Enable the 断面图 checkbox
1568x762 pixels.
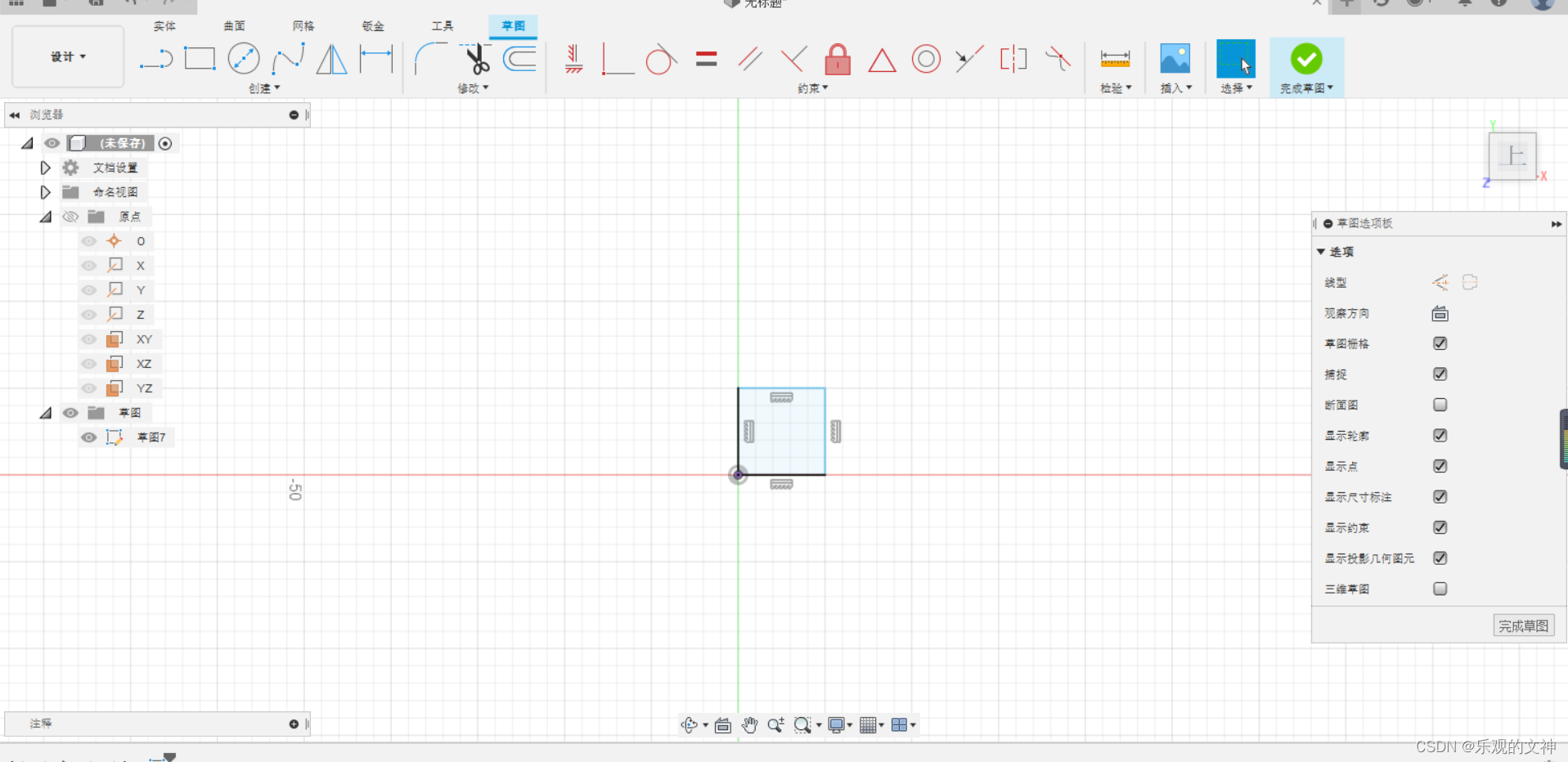pos(1440,405)
